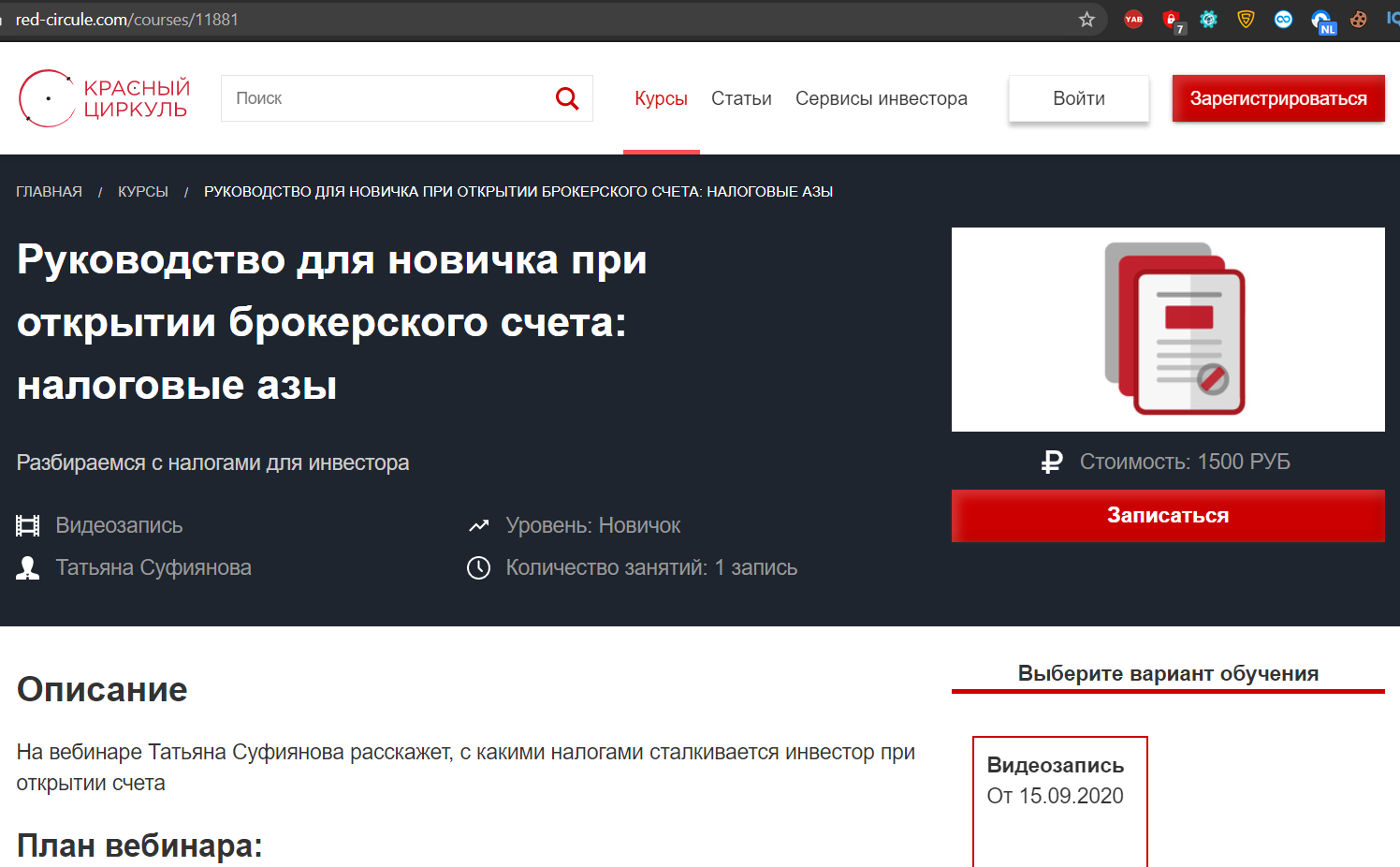Click the Описание heading

tap(102, 689)
